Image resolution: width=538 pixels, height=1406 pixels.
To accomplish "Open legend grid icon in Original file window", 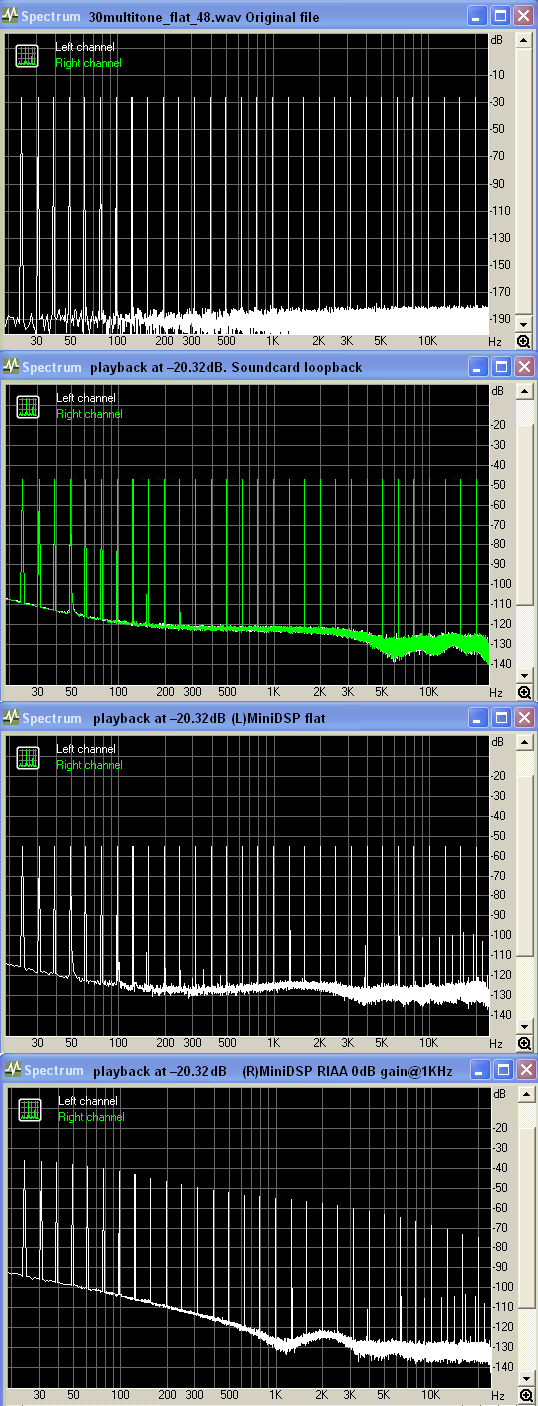I will (27, 55).
